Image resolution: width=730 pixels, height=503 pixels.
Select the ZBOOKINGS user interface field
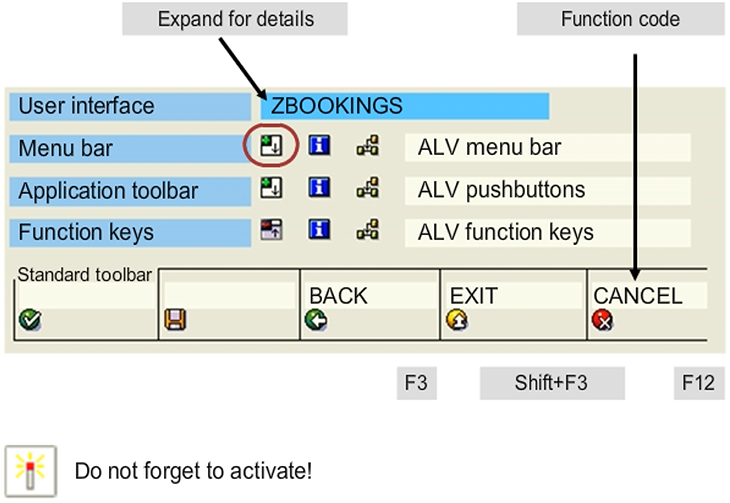[405, 106]
